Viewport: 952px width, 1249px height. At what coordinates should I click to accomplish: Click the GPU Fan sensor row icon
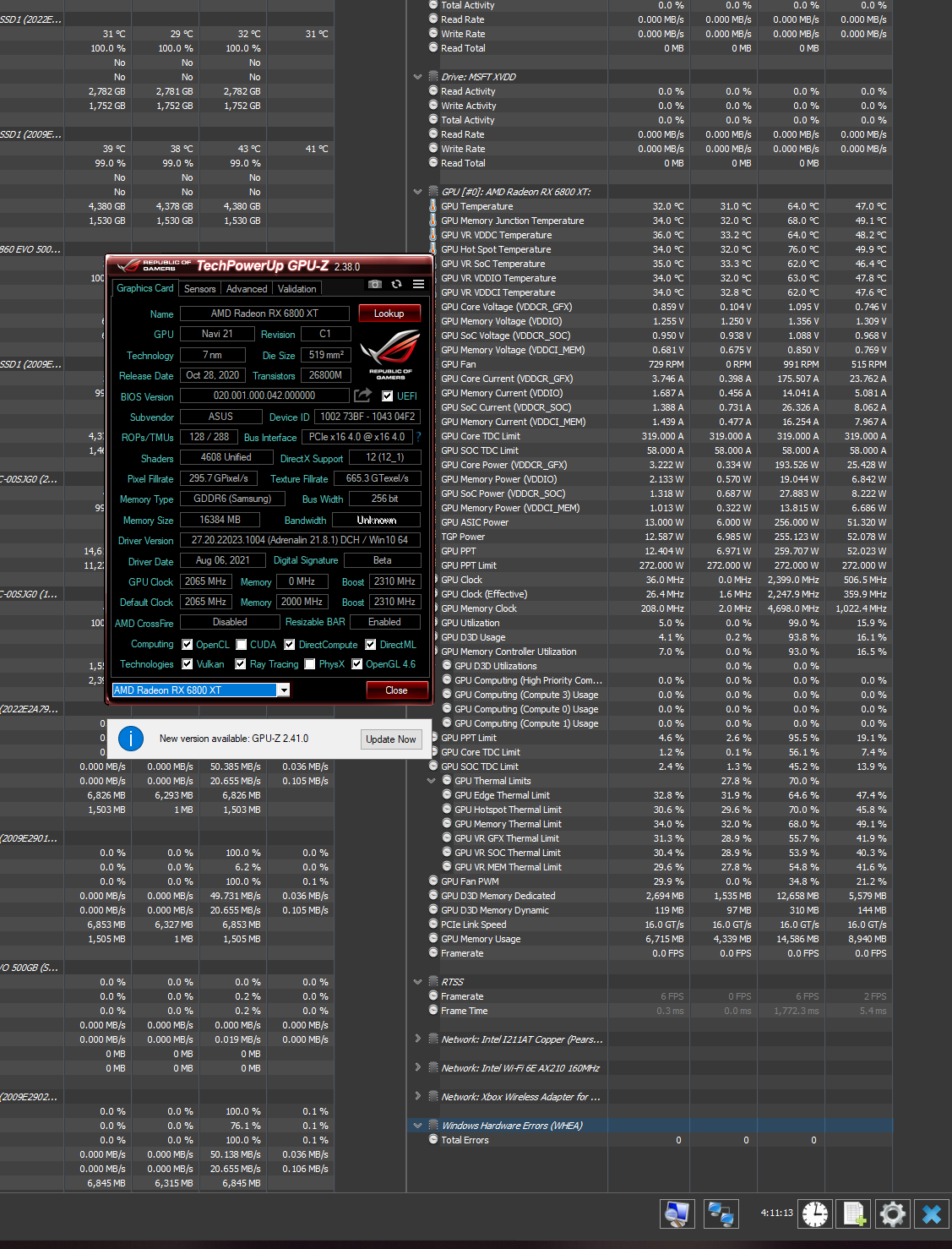[x=432, y=364]
